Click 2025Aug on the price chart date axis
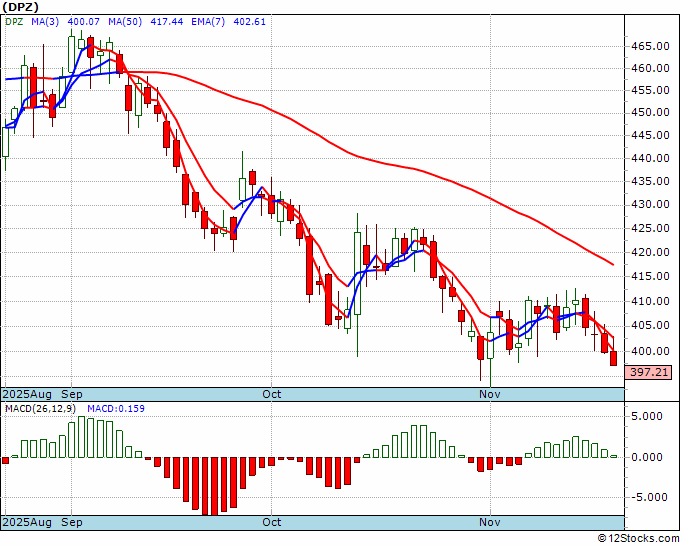Viewport: 680px width, 546px height. tap(27, 394)
